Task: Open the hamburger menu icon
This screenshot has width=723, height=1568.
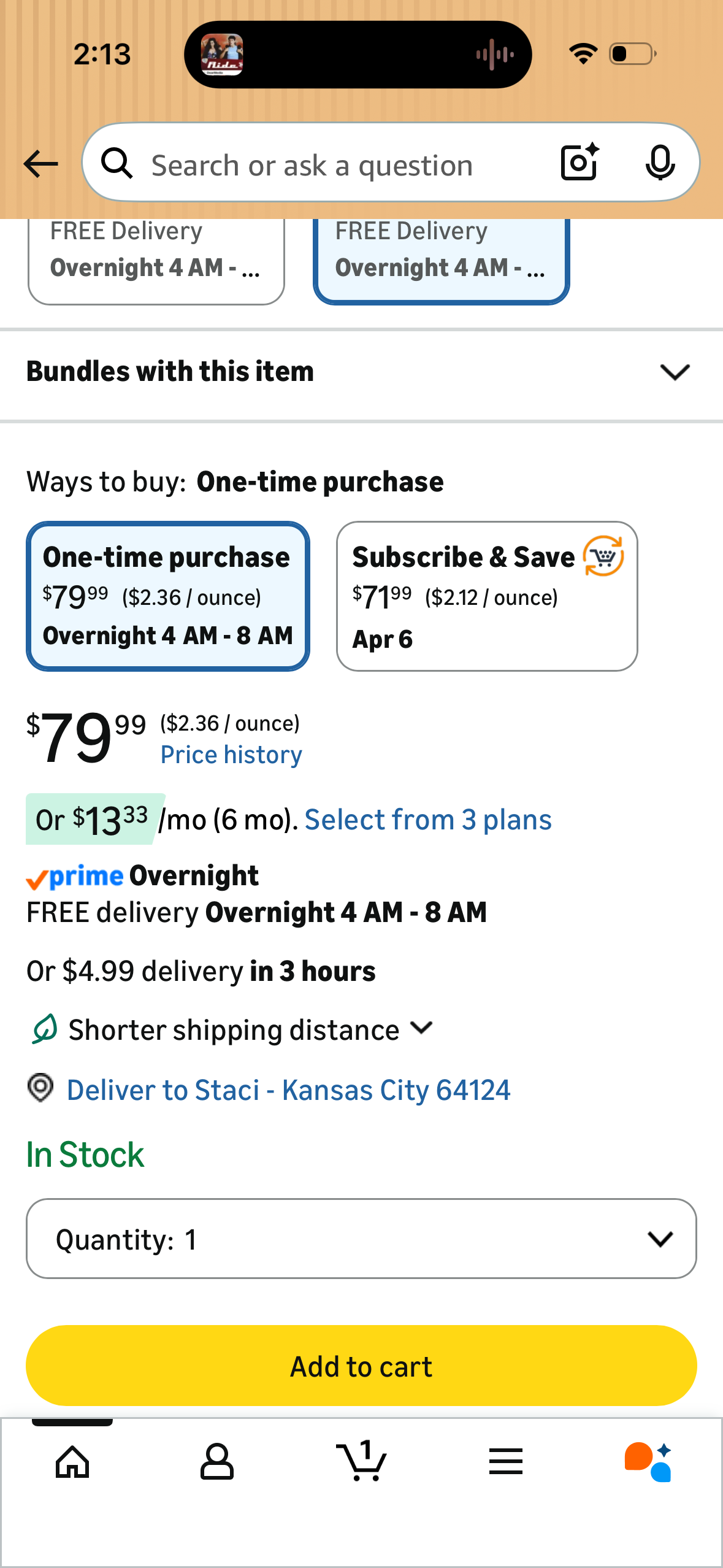Action: pos(506,1461)
